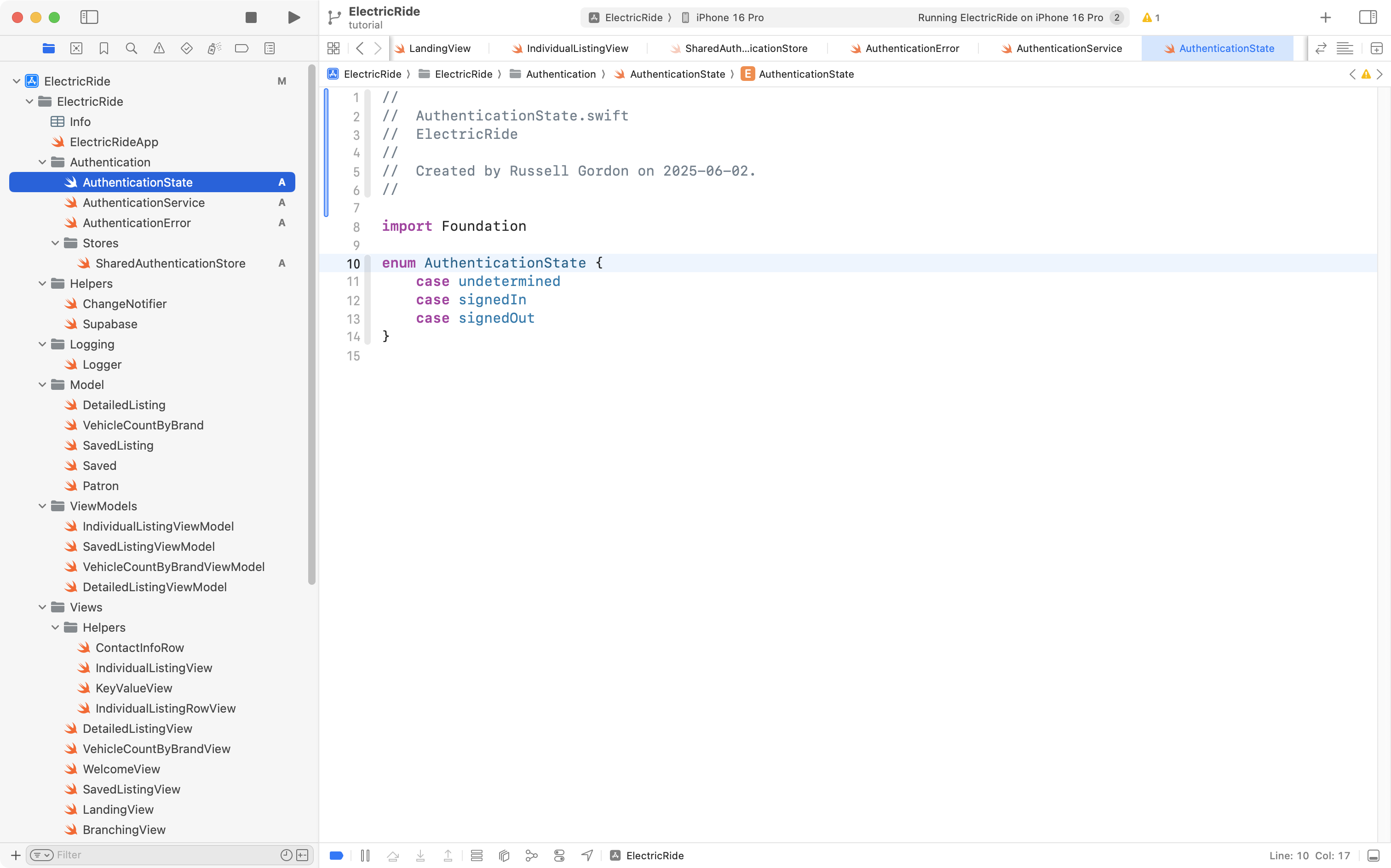Click the Stop button in toolbar
Viewport: 1391px width, 868px height.
(251, 17)
